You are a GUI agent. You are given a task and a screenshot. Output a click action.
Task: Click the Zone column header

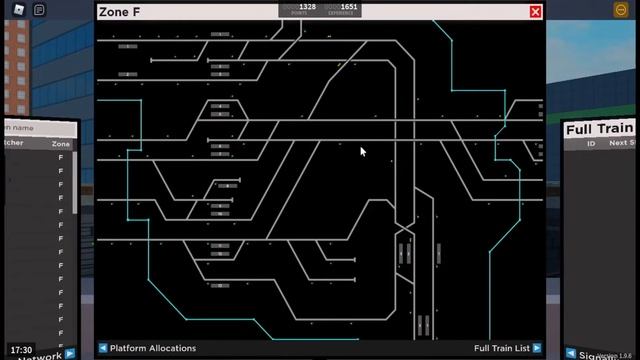click(60, 144)
